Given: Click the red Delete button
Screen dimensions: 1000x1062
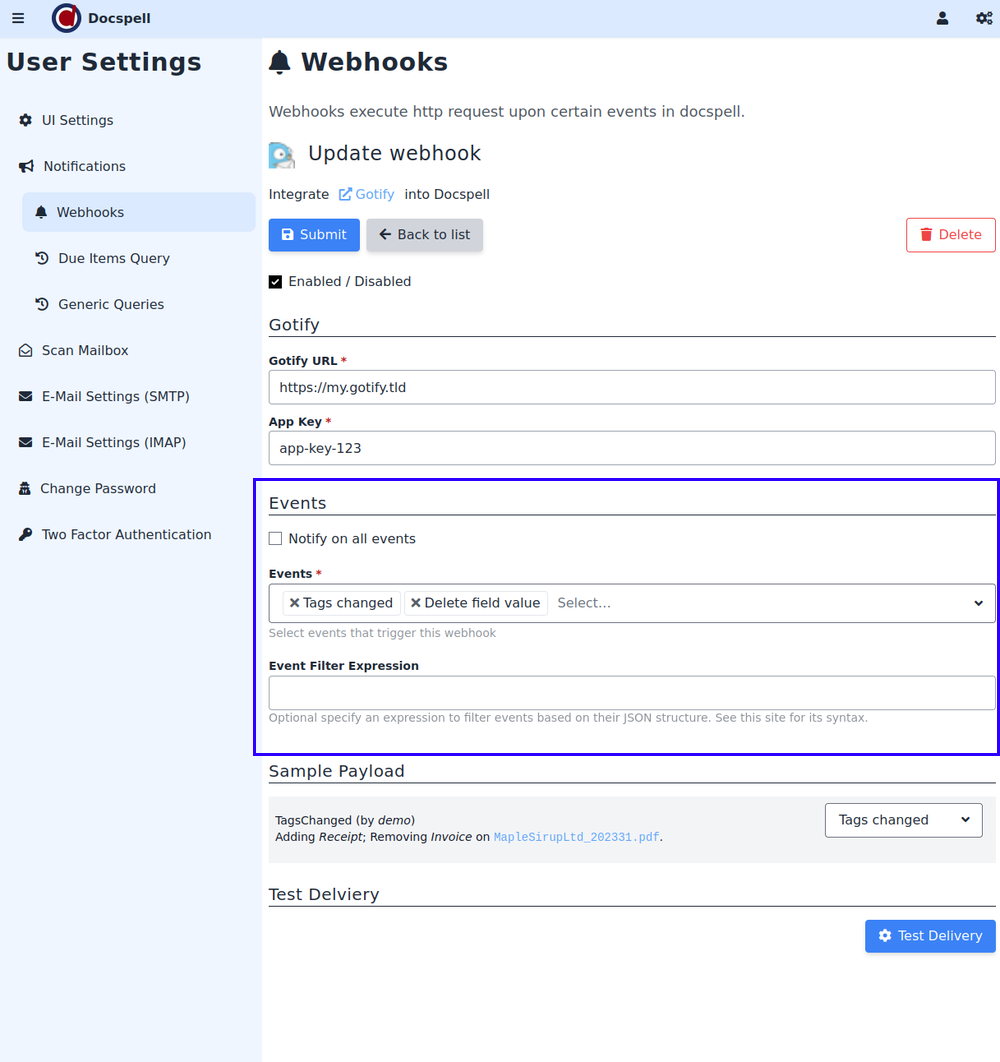Looking at the screenshot, I should (x=950, y=235).
